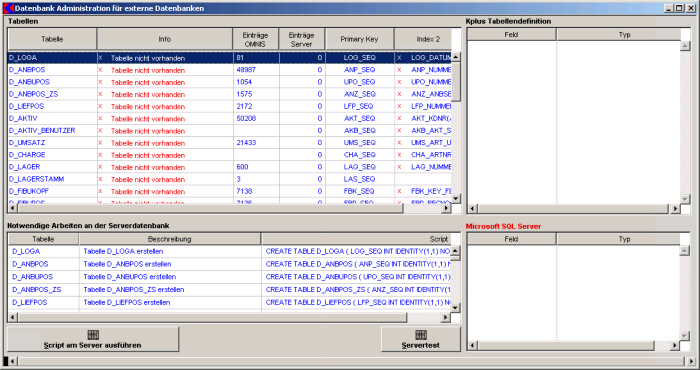Screen dimensions: 700x370
Task: Click the Tabelle column header in Tabellen
Action: [x=52, y=39]
